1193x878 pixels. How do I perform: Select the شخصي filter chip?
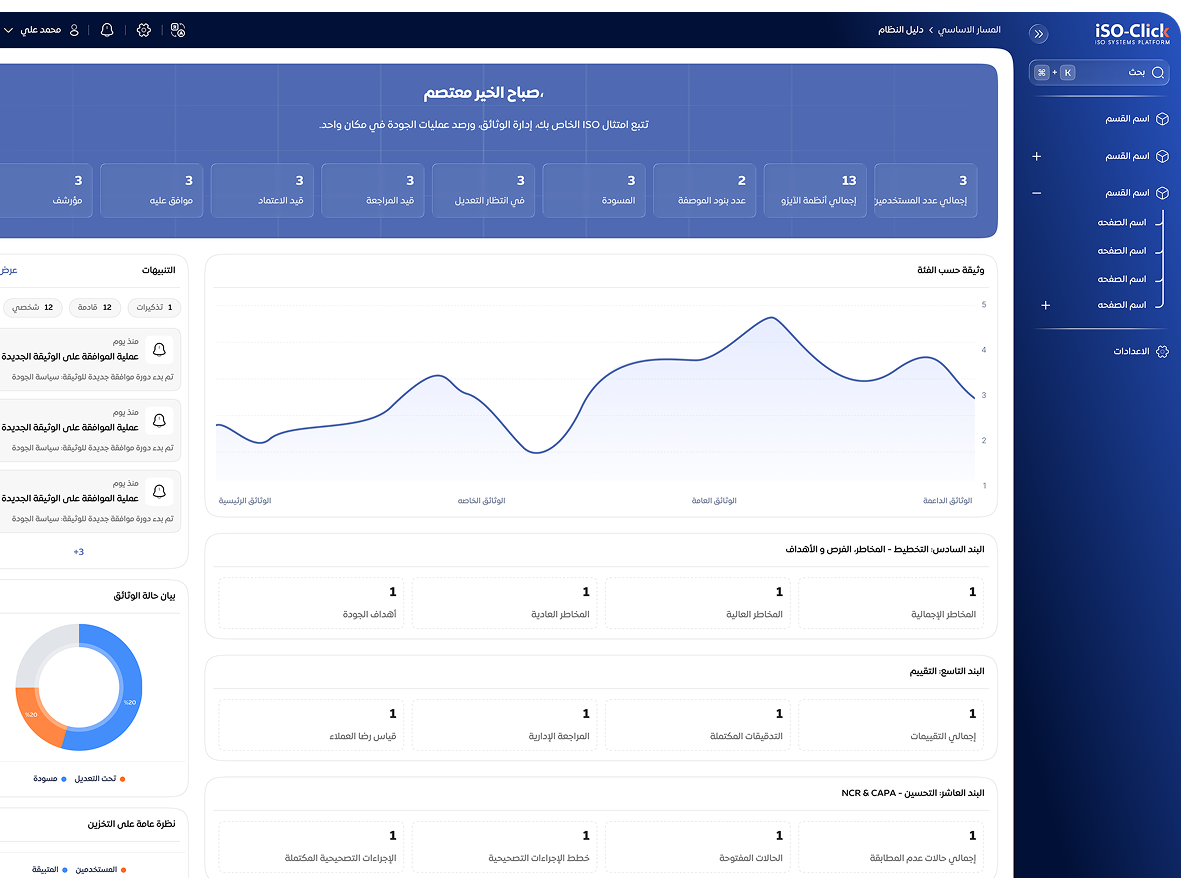pos(32,307)
